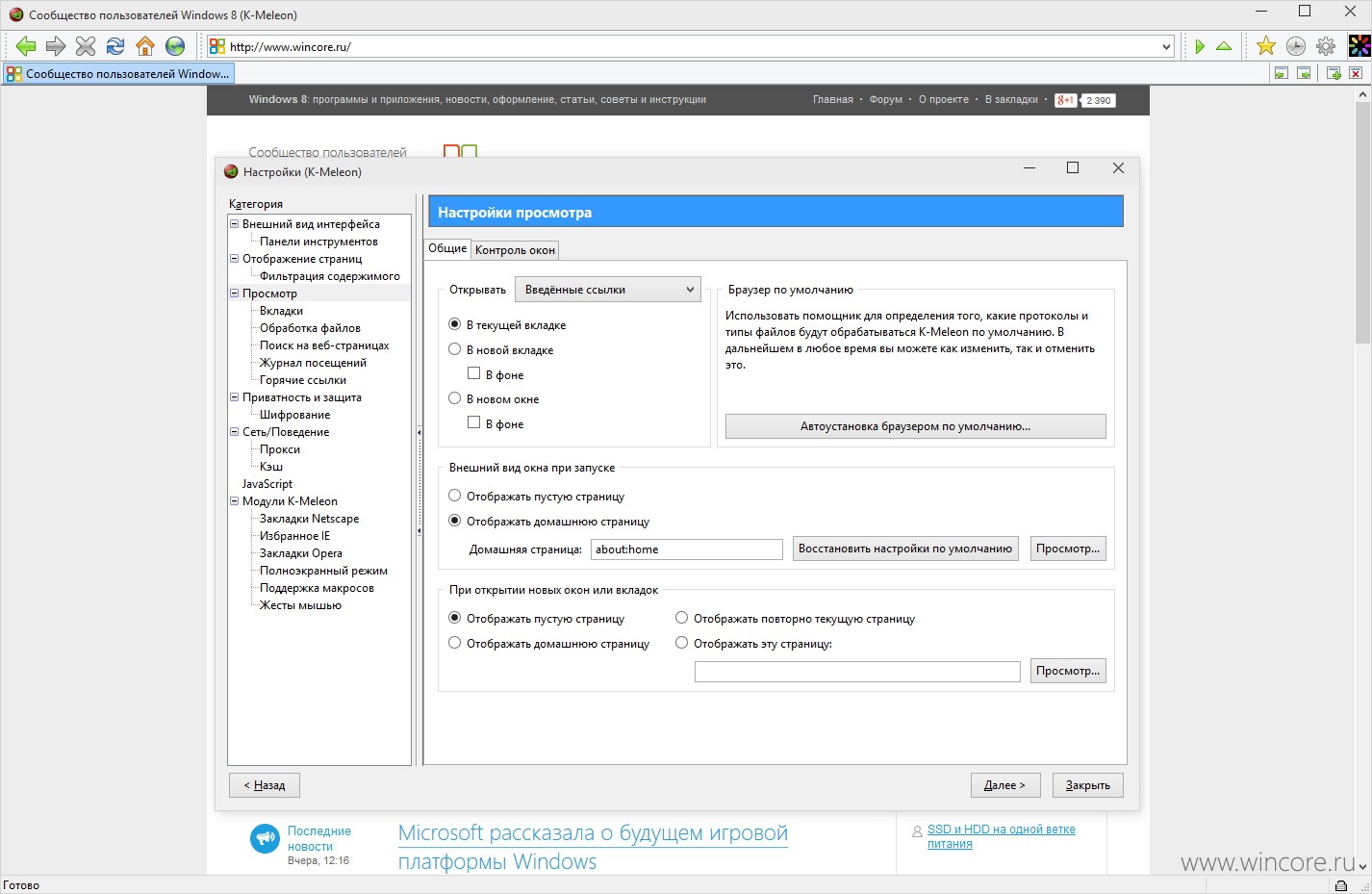This screenshot has height=894, width=1372.
Task: Click 'Далее >' button
Action: pyautogui.click(x=1004, y=785)
